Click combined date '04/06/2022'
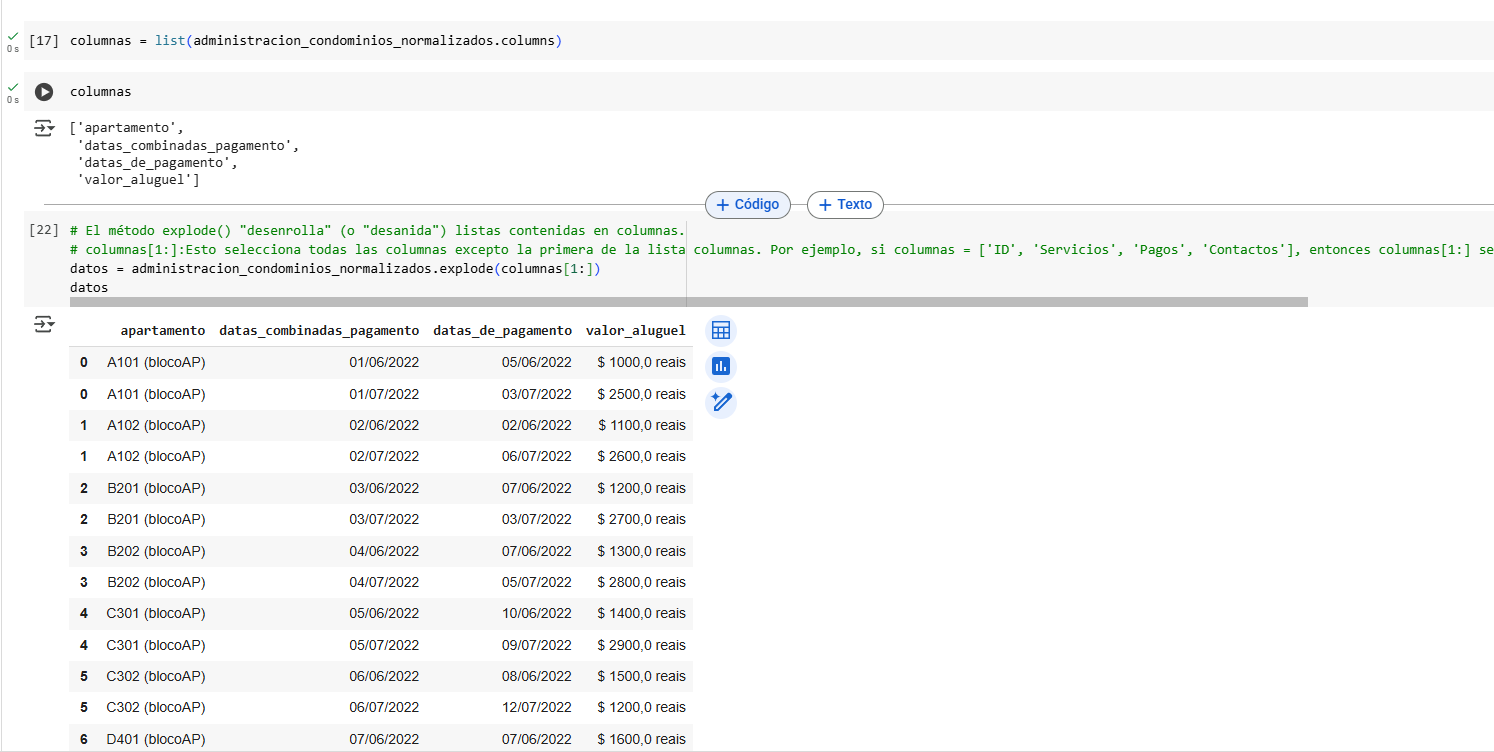 [x=384, y=551]
